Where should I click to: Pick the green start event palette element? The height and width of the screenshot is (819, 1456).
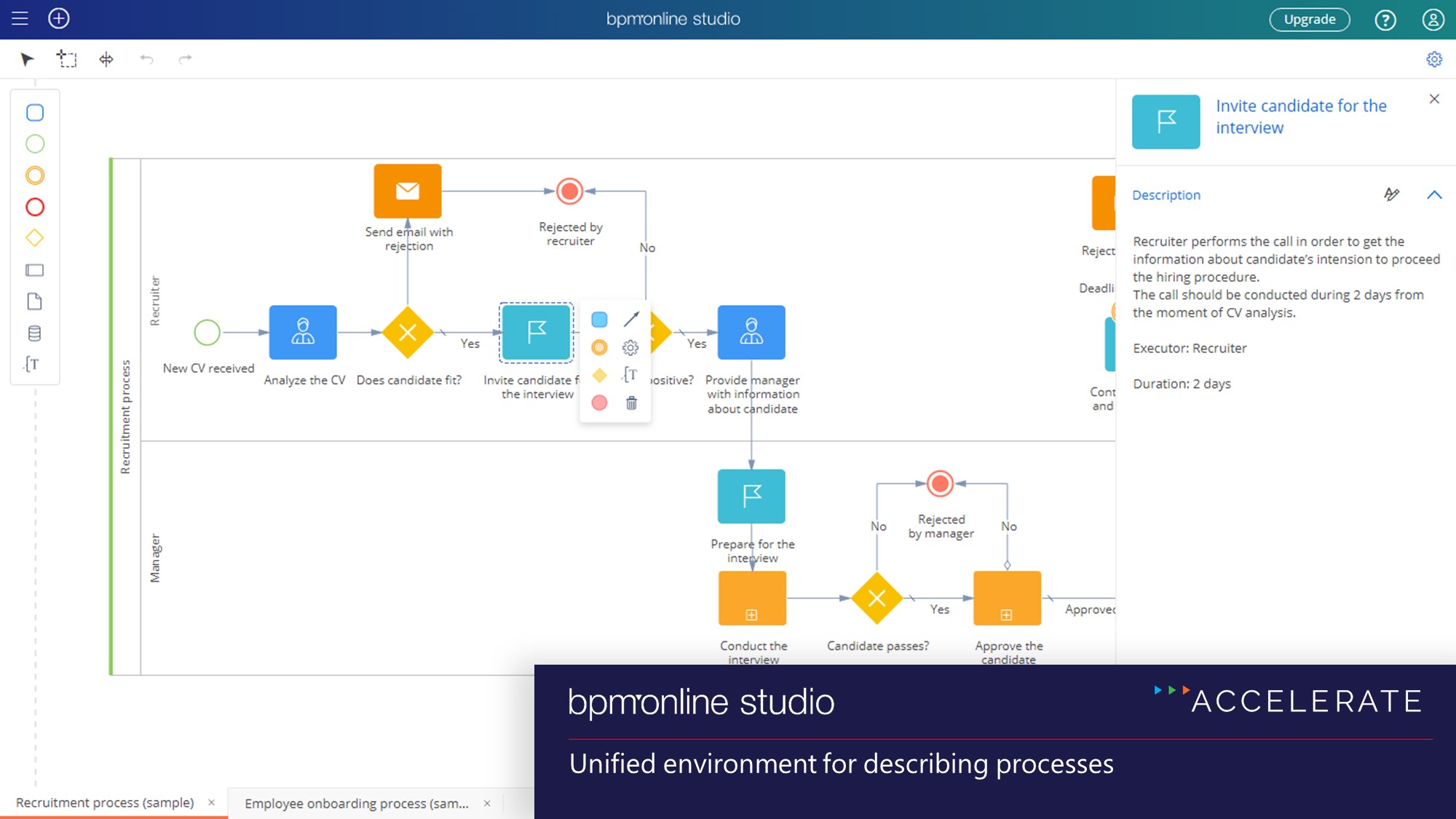(35, 144)
